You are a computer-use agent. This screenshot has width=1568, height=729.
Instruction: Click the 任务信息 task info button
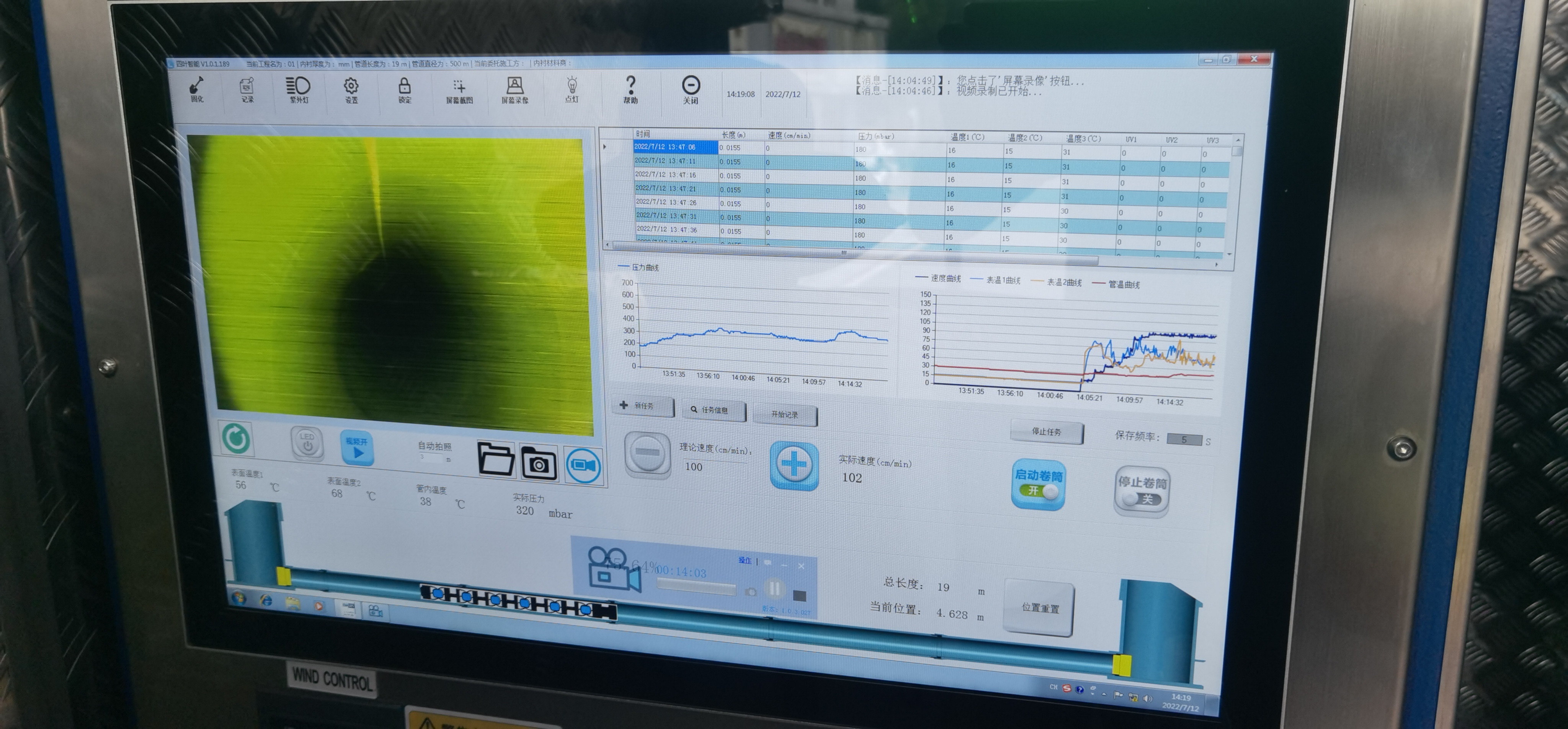pos(714,410)
